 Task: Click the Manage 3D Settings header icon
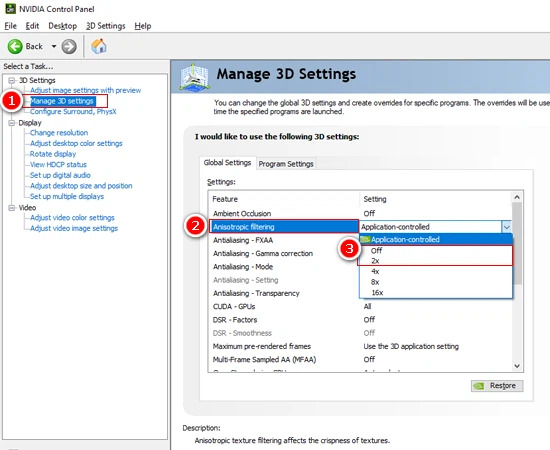click(194, 76)
